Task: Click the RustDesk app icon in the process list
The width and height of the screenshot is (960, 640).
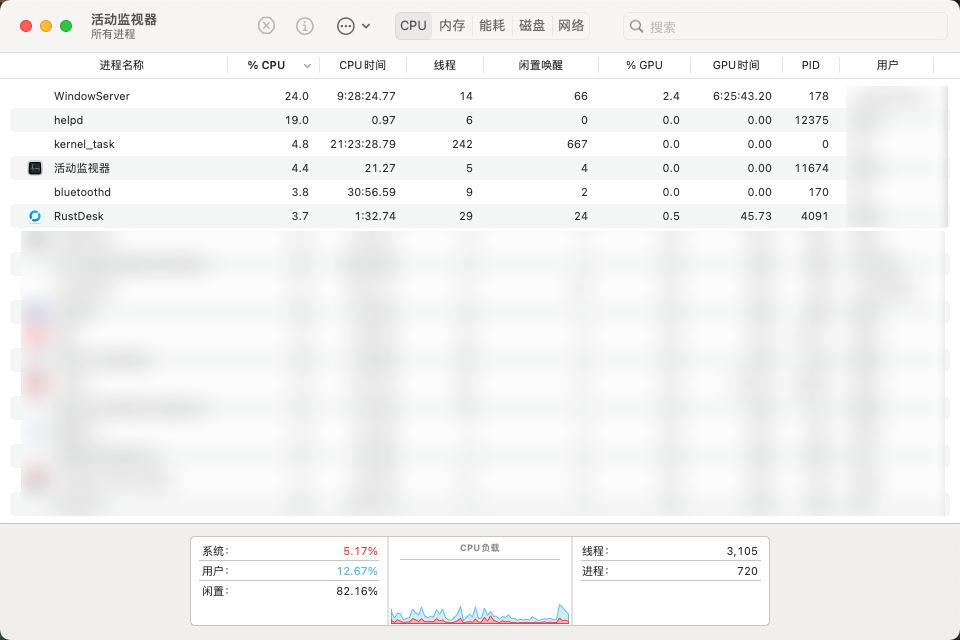Action: coord(33,215)
